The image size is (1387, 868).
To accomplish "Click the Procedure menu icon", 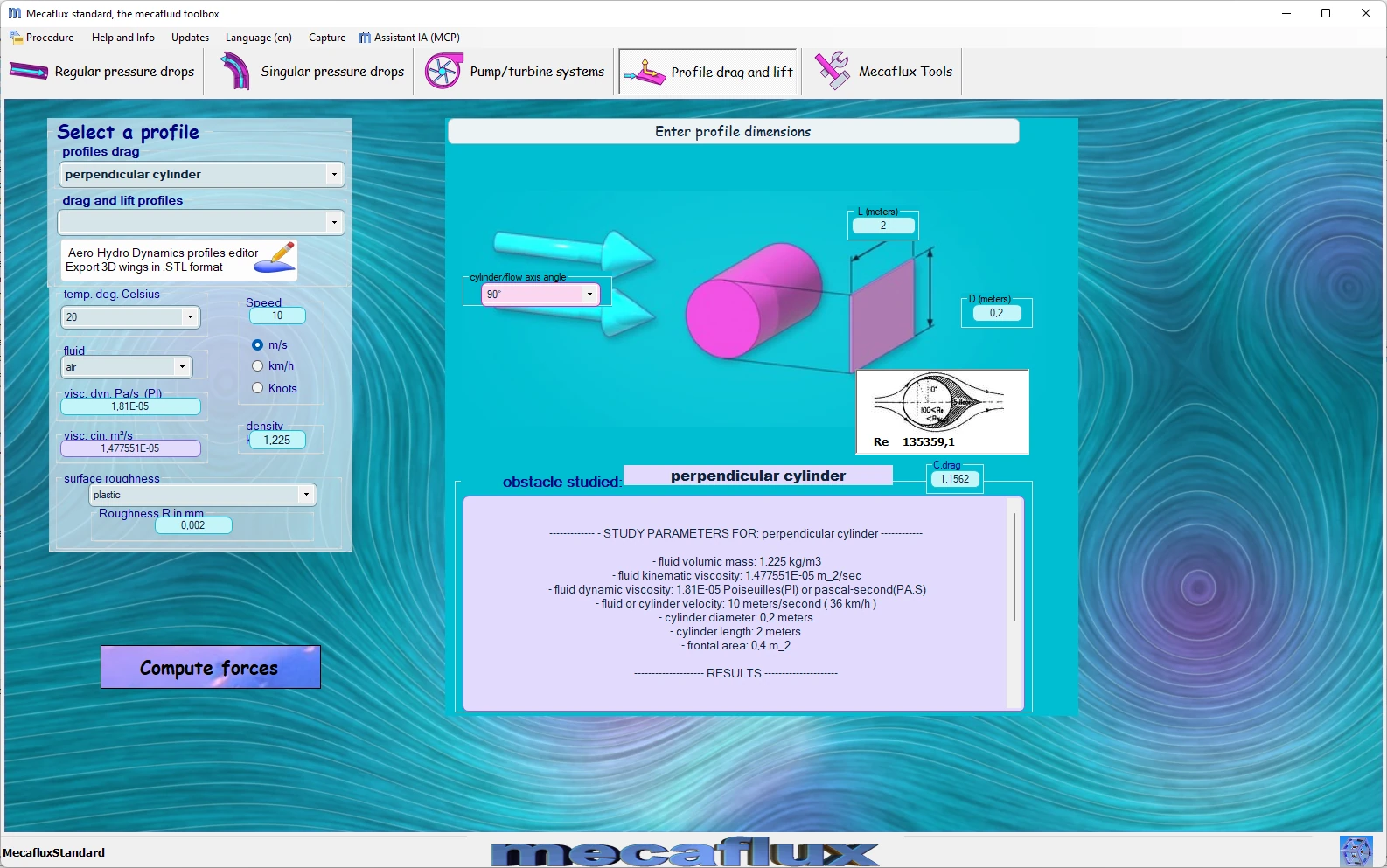I will 16,38.
